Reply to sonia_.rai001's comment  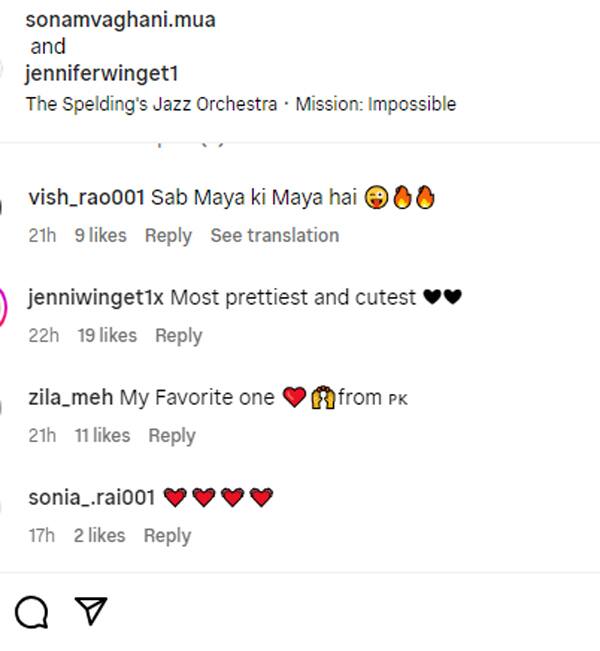coord(167,535)
